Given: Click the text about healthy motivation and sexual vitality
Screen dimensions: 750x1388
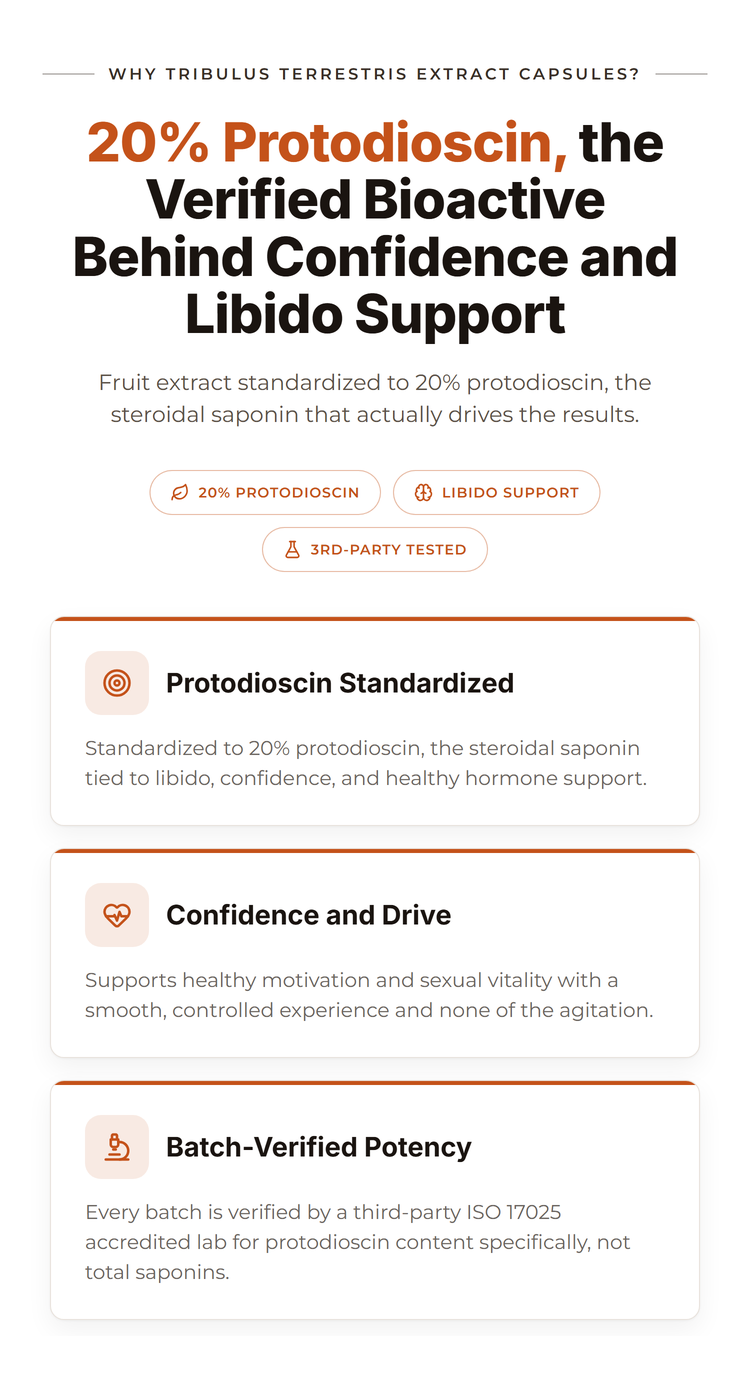Looking at the screenshot, I should [x=369, y=995].
